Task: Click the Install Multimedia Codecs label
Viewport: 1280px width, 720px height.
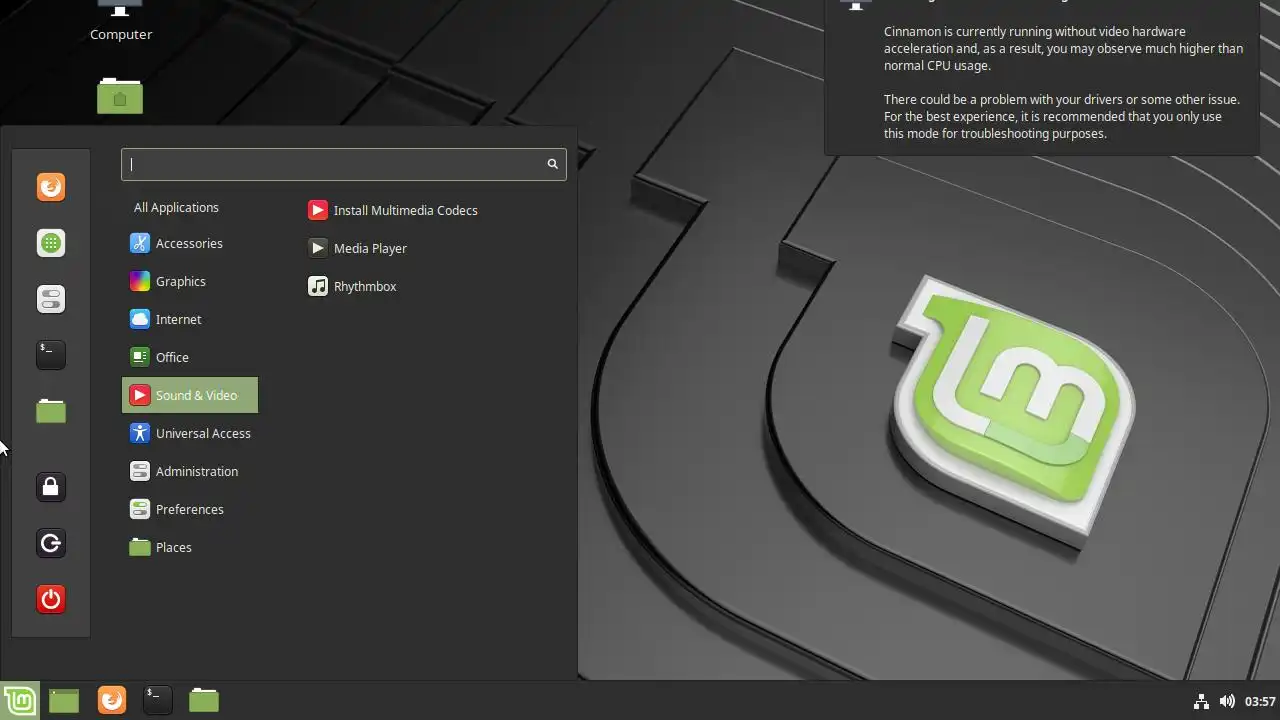Action: (405, 210)
